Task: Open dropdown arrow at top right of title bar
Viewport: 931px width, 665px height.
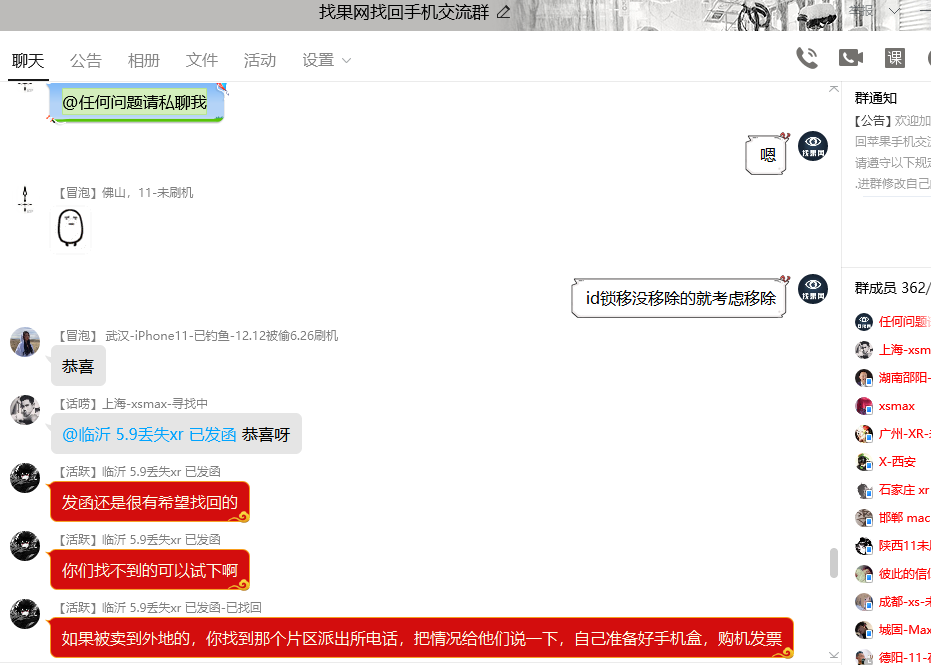Action: click(894, 11)
